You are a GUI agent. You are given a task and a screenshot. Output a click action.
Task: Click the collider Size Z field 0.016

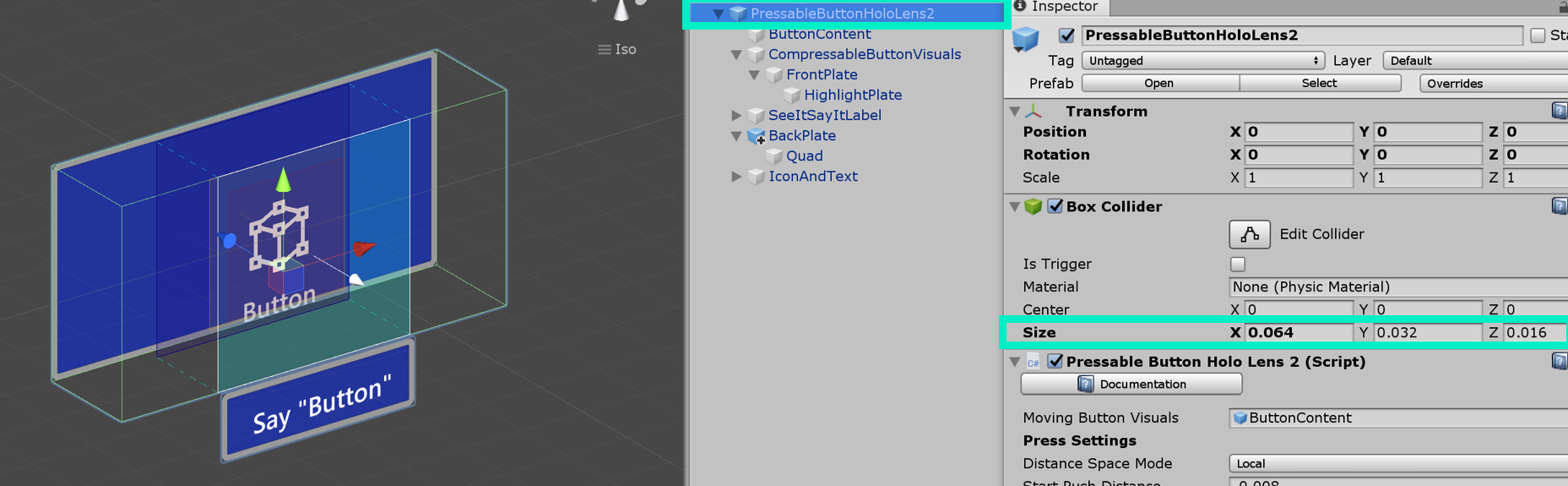(x=1536, y=332)
